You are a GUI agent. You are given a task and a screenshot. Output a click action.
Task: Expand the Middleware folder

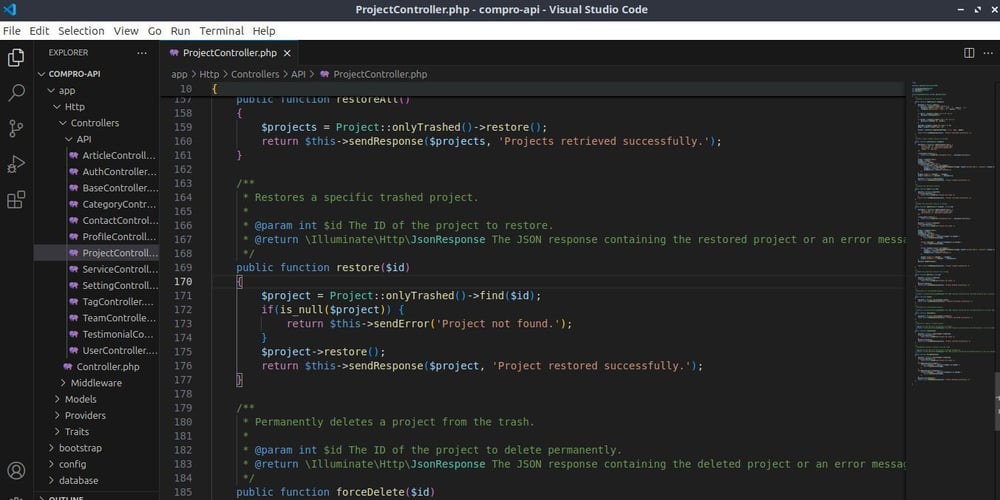(x=96, y=383)
